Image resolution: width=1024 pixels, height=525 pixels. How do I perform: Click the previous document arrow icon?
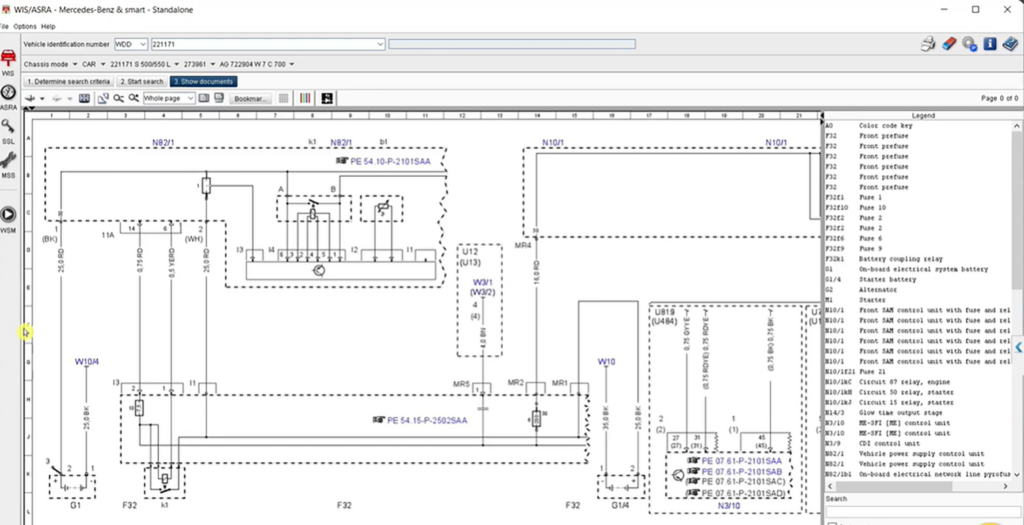tap(30, 99)
